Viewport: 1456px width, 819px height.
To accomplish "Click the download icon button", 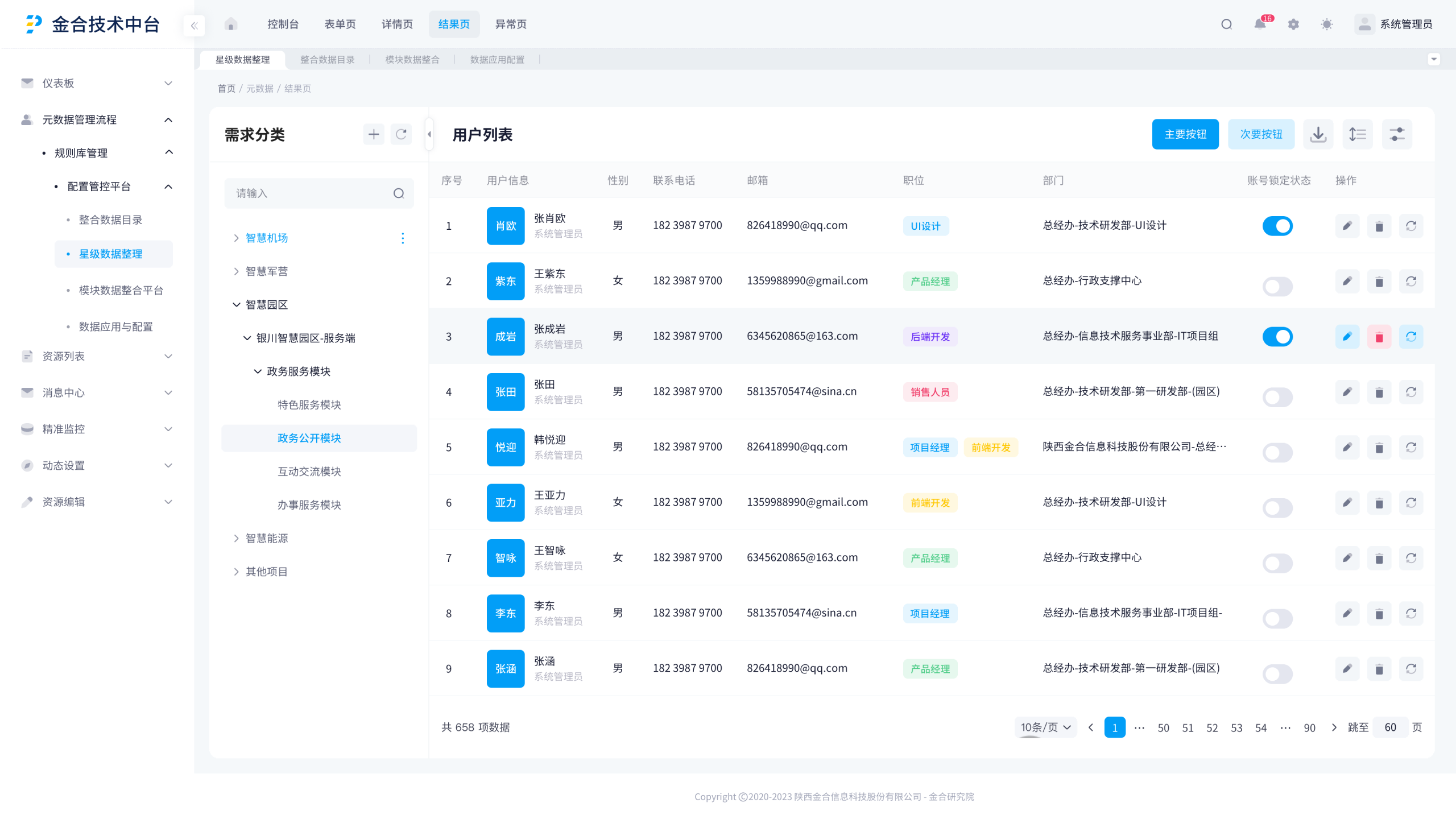I will click(1318, 134).
